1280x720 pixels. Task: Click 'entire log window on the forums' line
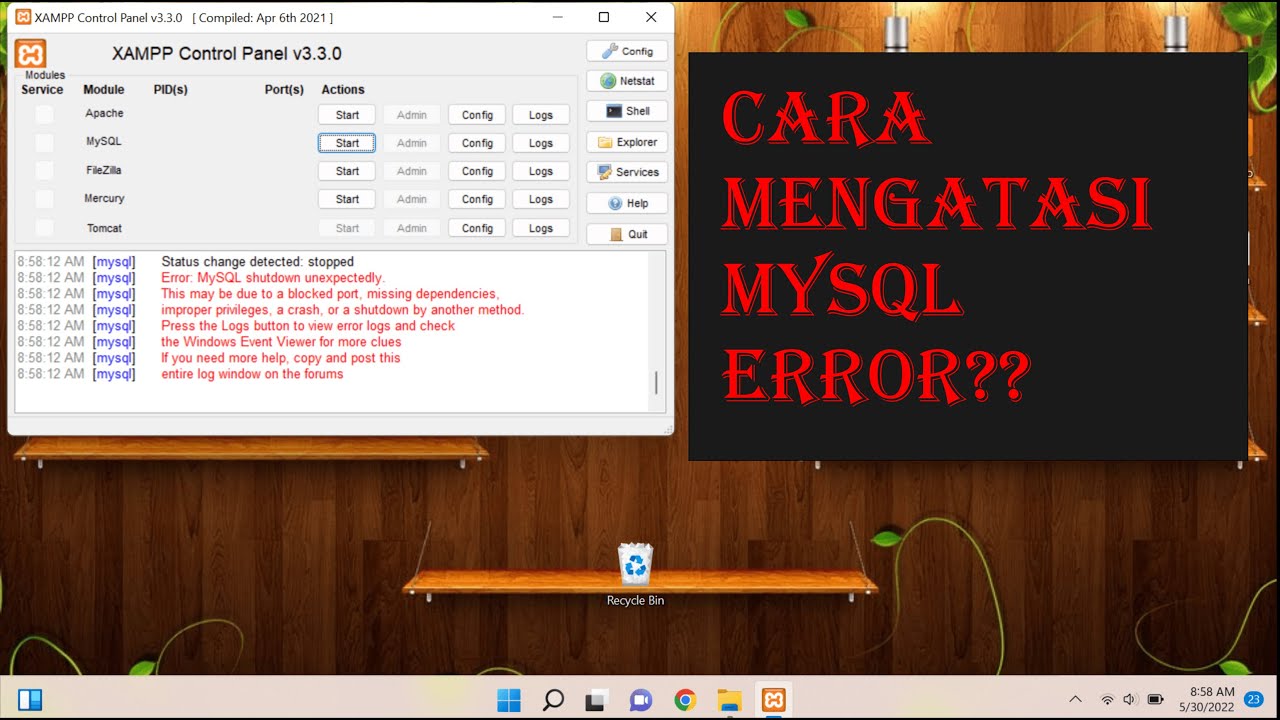click(252, 374)
